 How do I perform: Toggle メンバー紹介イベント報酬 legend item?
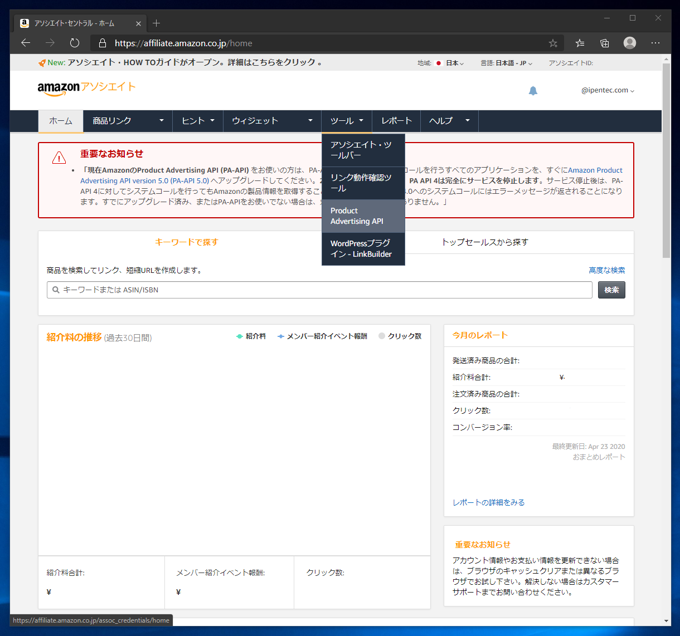(322, 336)
